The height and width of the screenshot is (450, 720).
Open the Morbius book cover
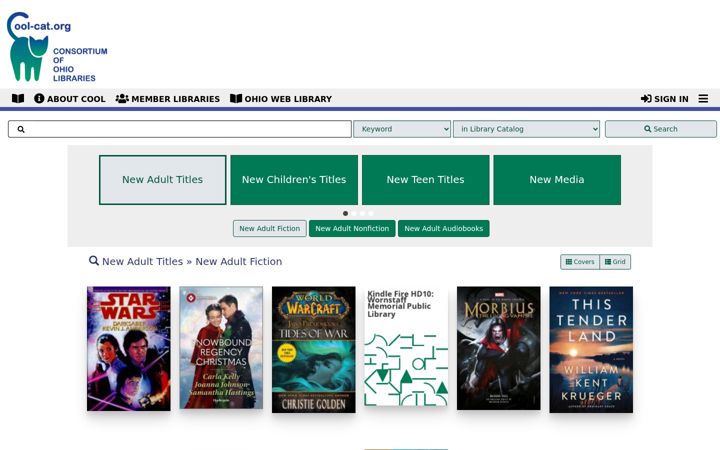(499, 348)
